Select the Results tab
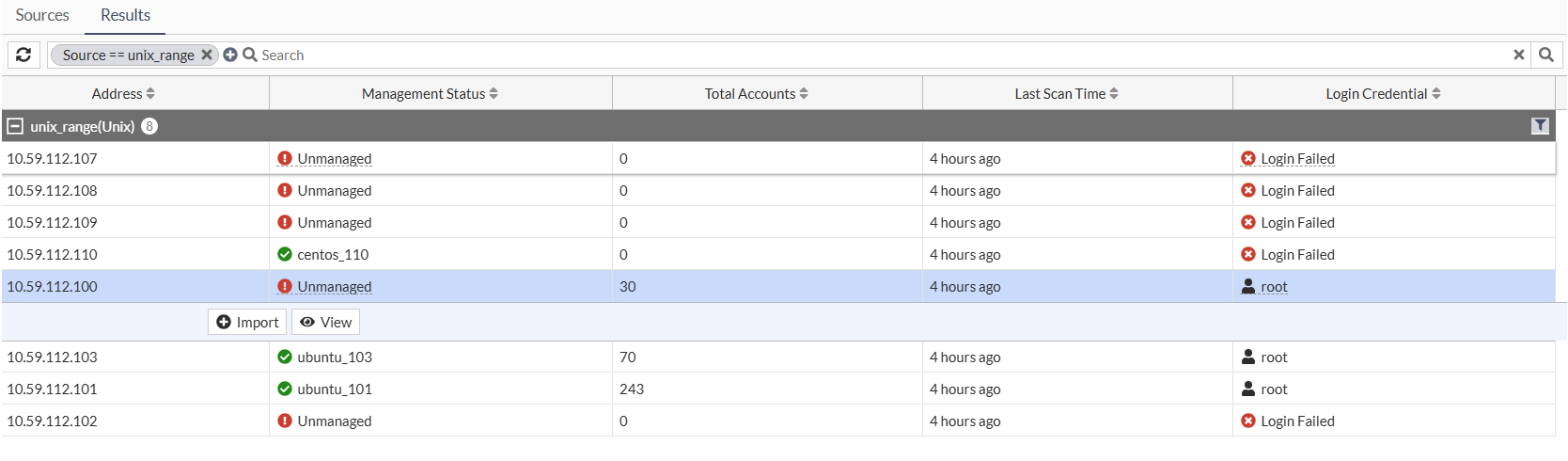Image resolution: width=1568 pixels, height=461 pixels. click(125, 15)
